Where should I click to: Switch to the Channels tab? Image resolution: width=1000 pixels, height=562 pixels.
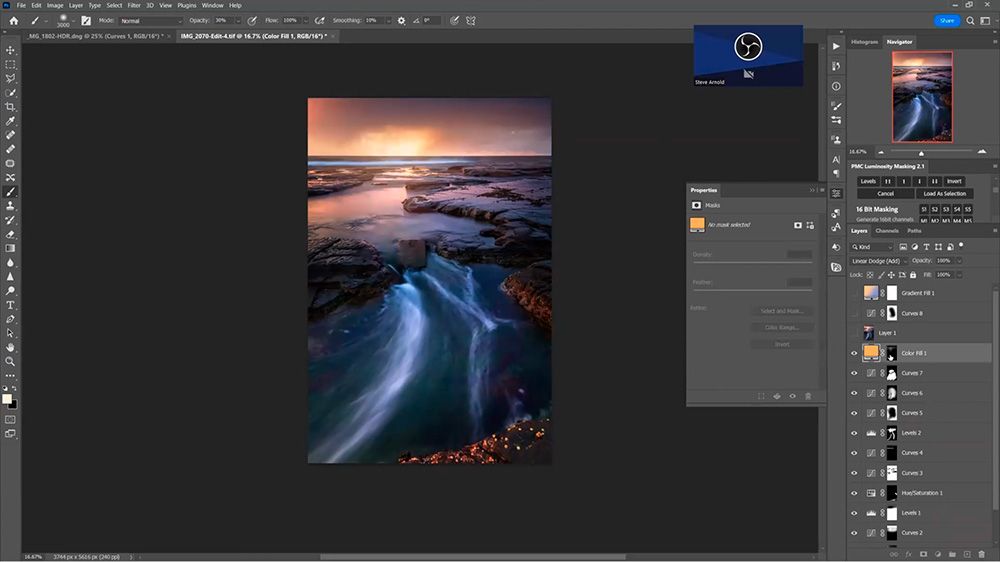pos(887,231)
